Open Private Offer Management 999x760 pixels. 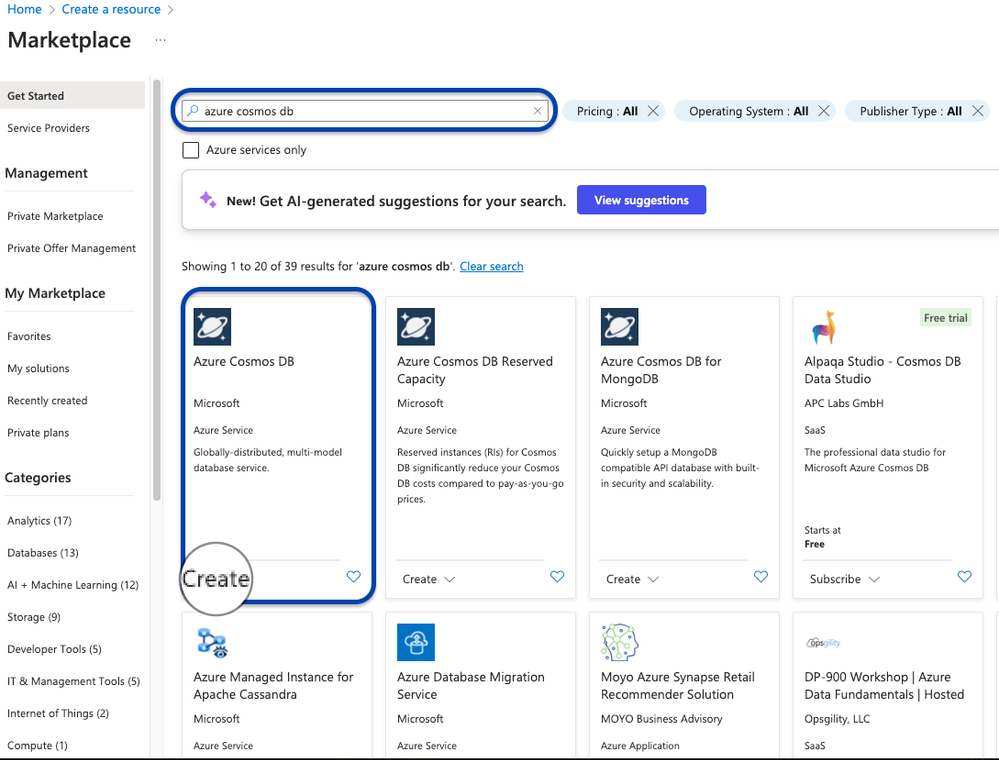pos(71,248)
